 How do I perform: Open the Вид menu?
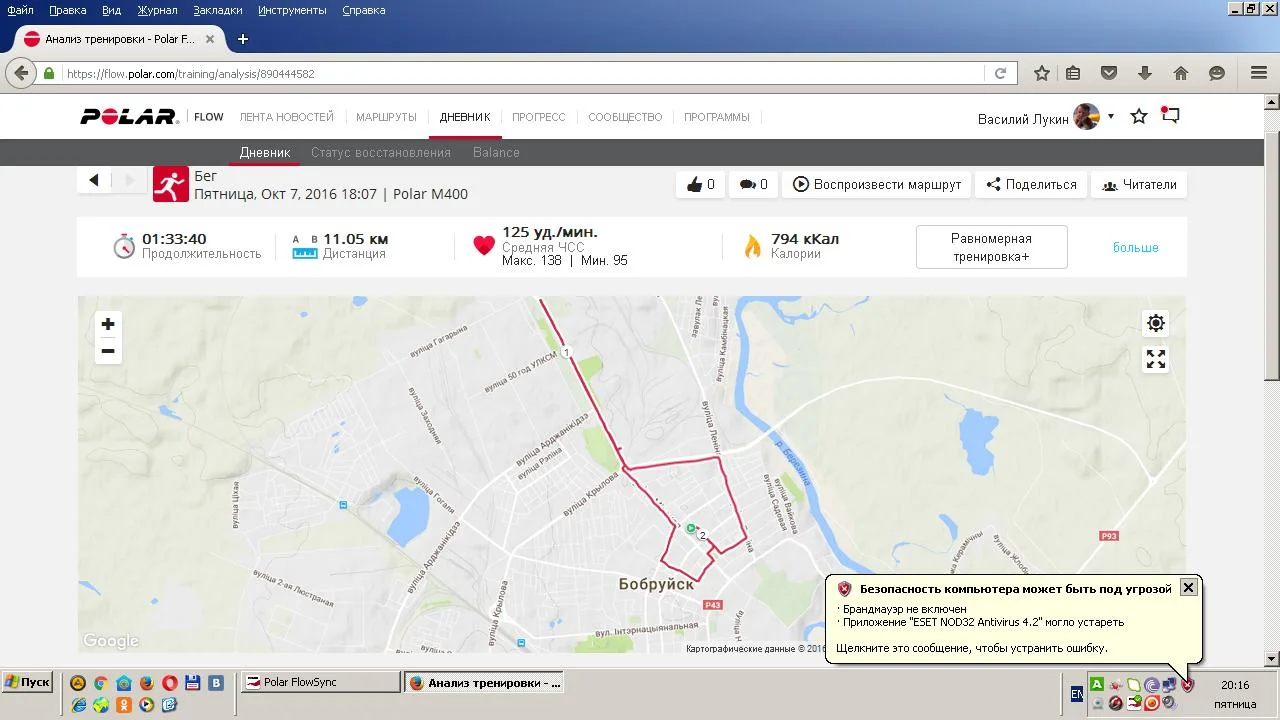click(112, 10)
